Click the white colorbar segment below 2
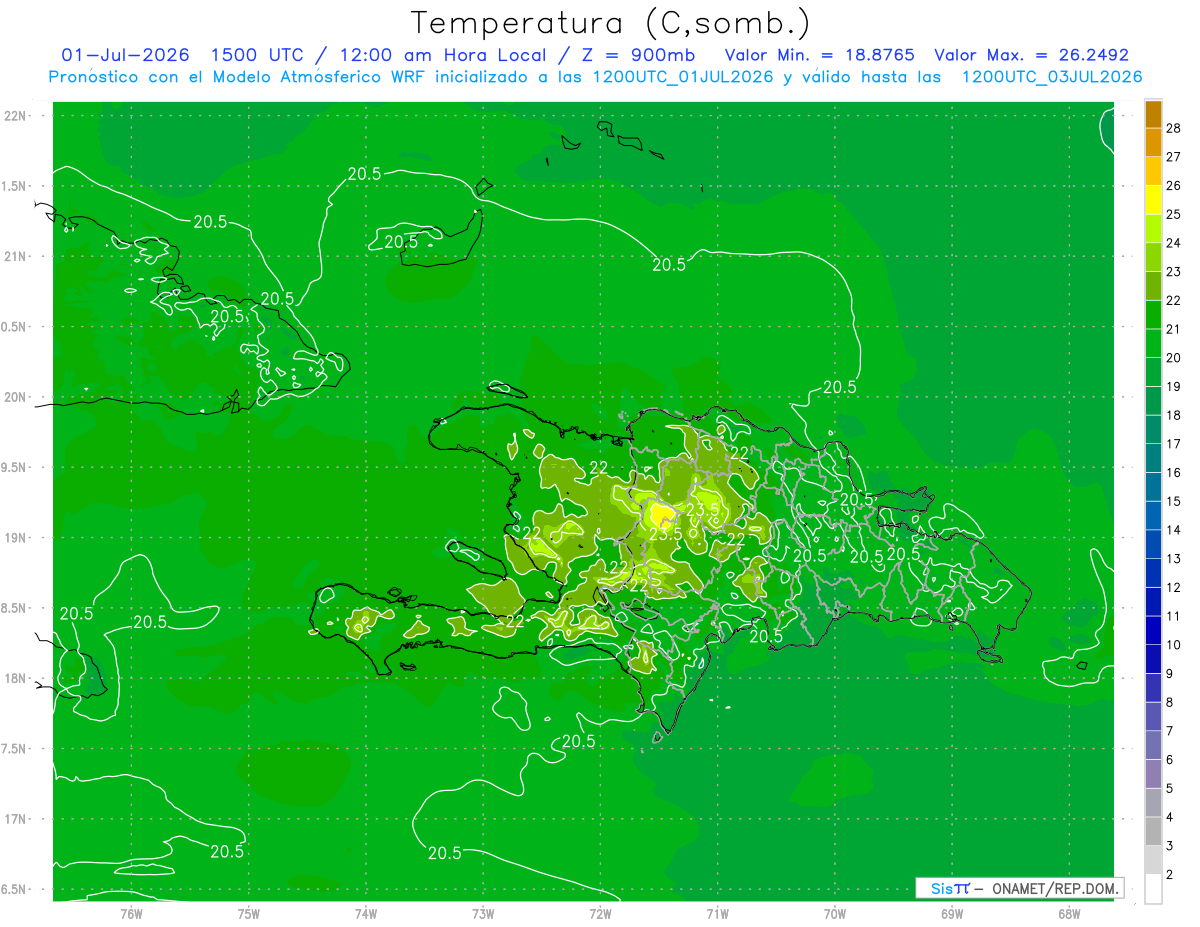 (1153, 889)
